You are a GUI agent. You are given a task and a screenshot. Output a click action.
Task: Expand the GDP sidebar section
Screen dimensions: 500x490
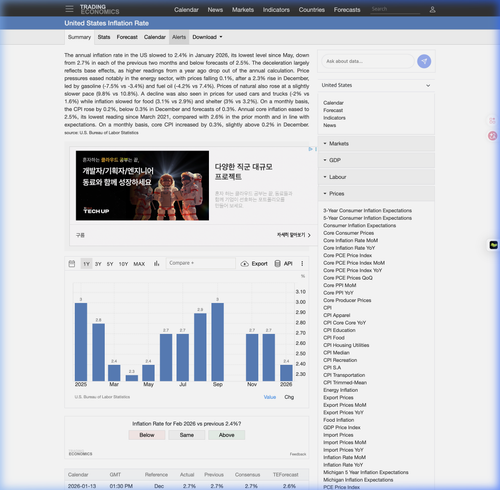(x=376, y=160)
